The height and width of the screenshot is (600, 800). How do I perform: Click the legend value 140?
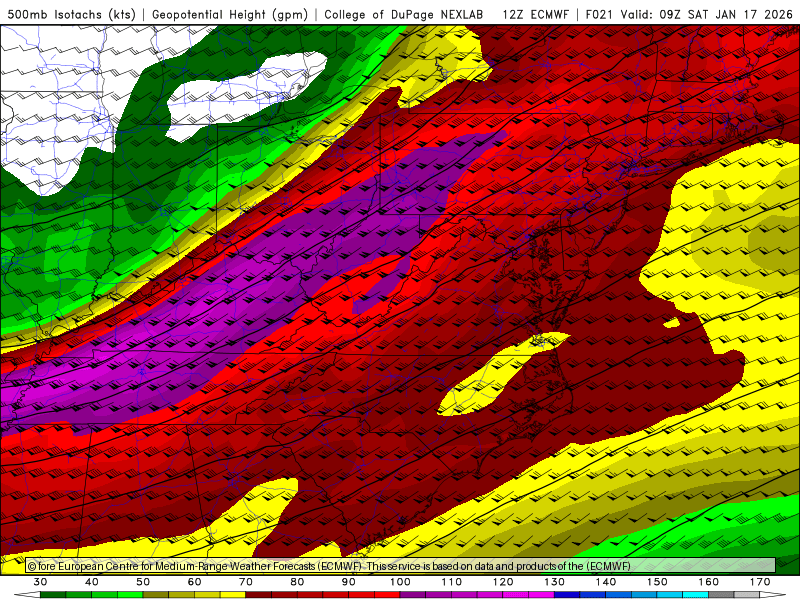(606, 582)
